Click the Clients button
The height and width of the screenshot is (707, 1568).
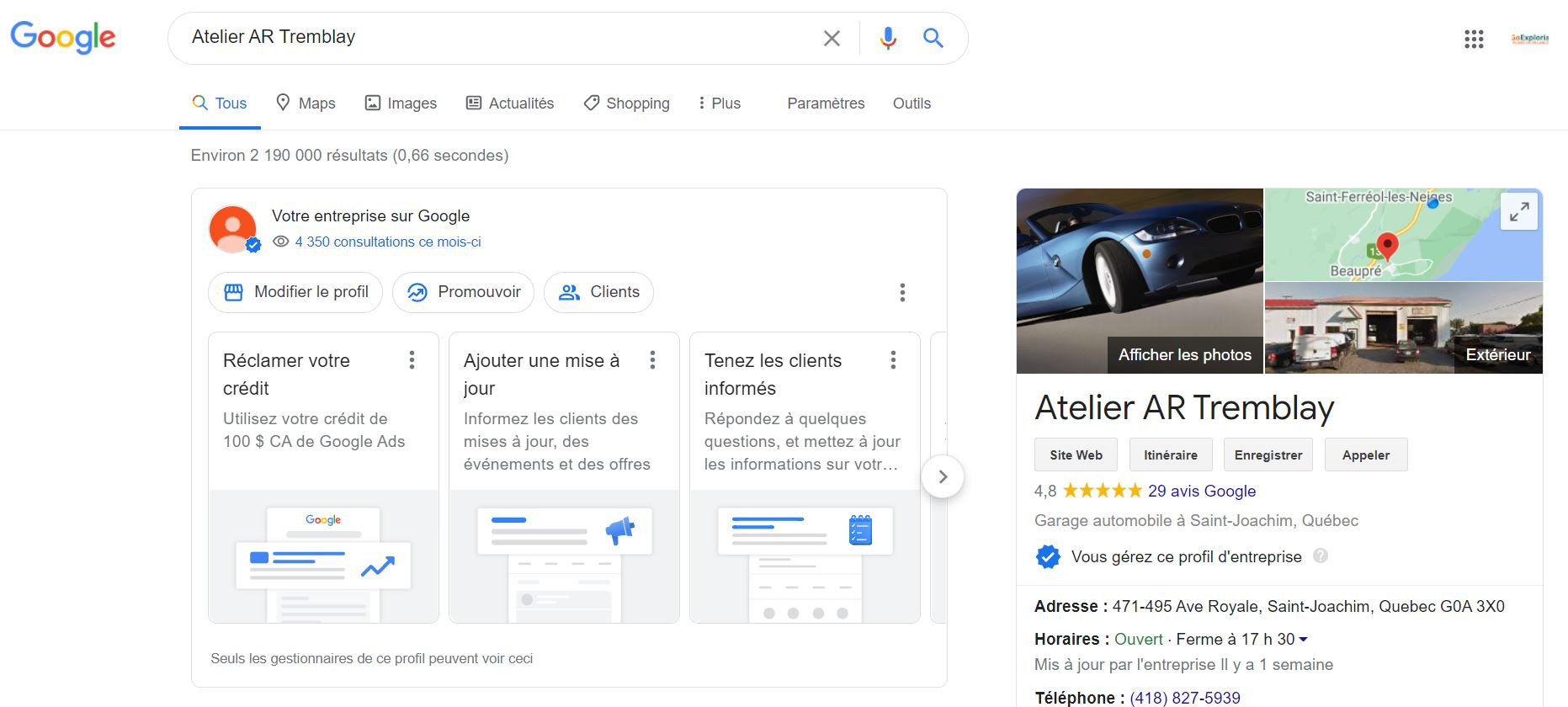598,292
